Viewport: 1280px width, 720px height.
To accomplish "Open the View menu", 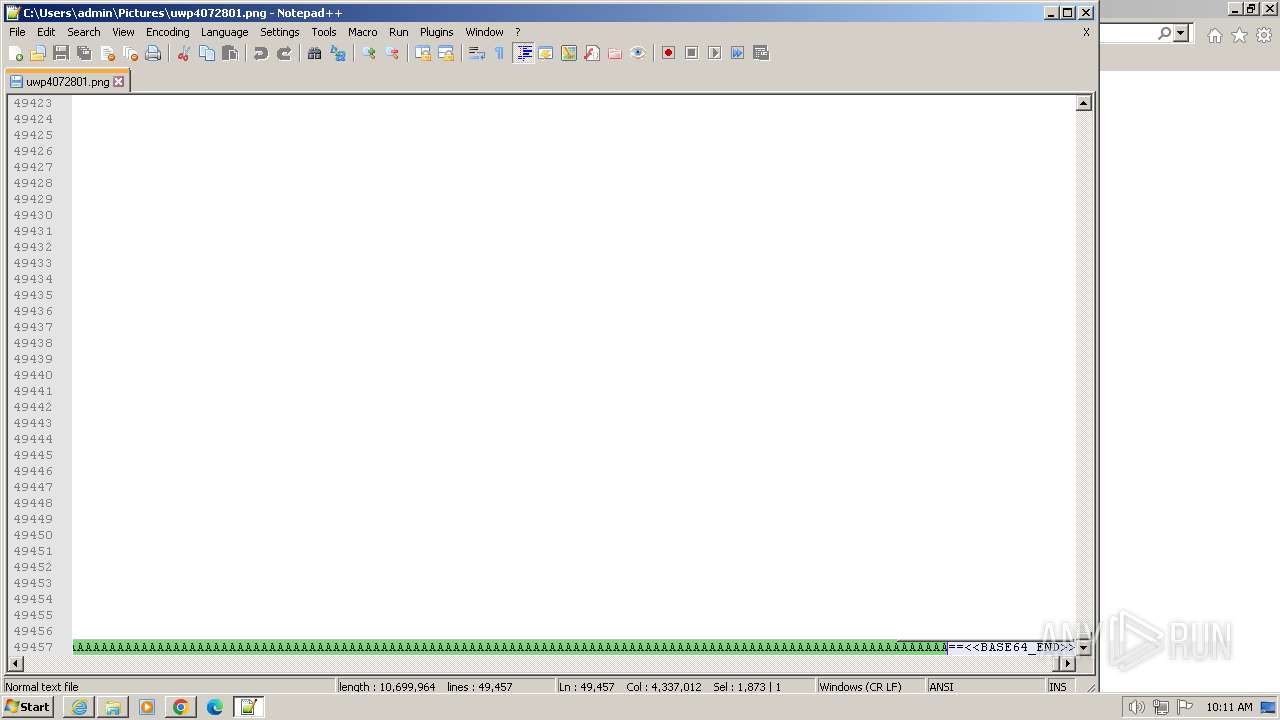I will [x=123, y=32].
